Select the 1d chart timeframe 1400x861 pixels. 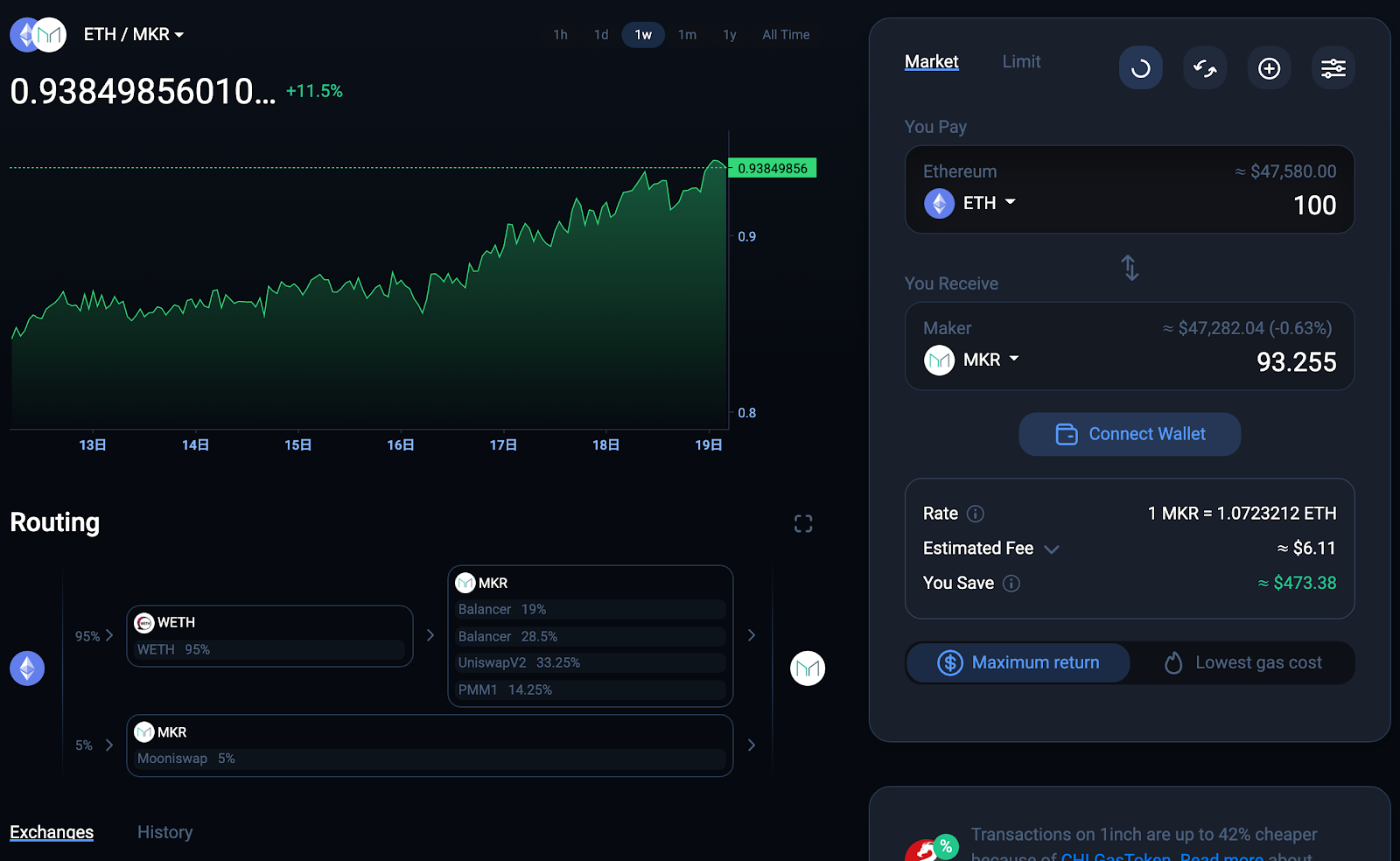(601, 35)
